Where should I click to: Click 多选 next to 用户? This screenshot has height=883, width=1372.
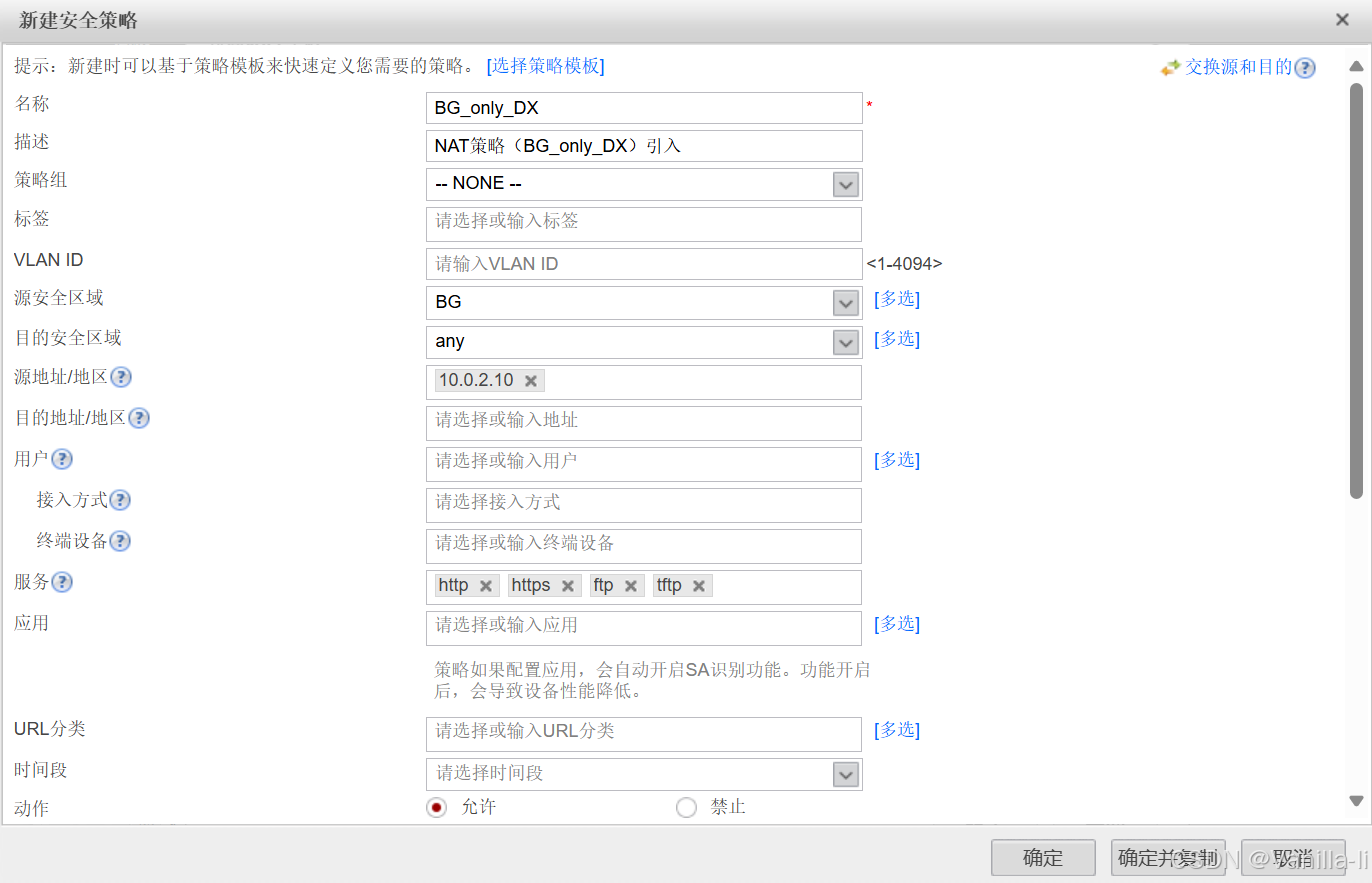897,460
